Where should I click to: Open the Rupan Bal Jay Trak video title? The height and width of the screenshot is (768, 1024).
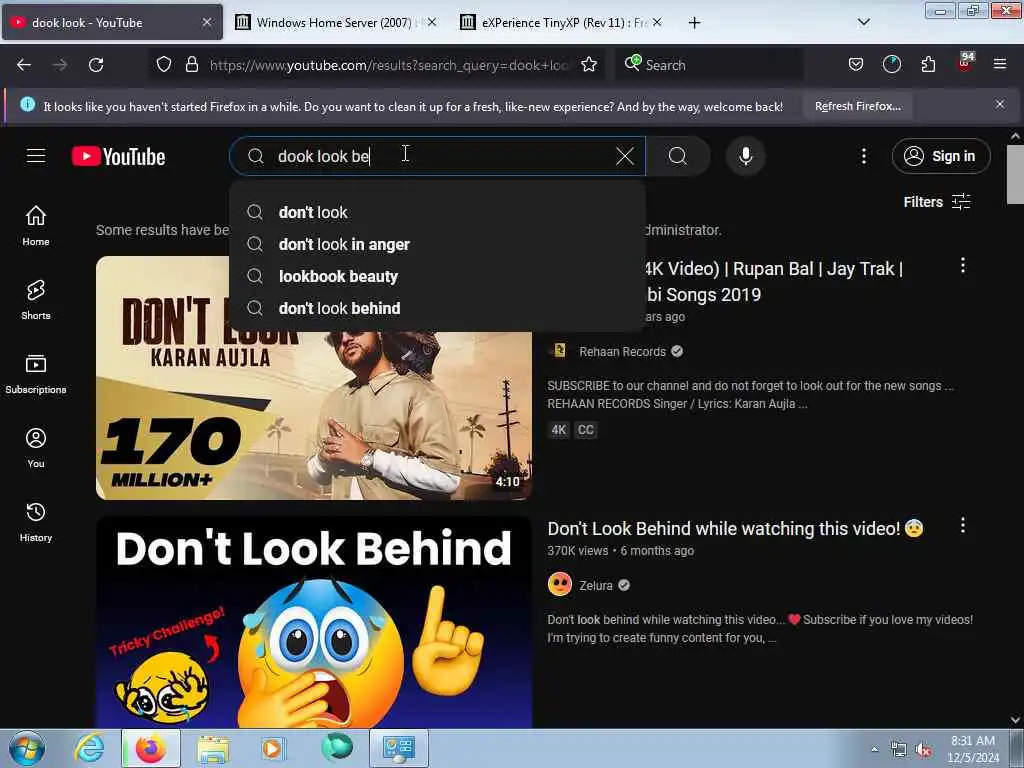point(775,281)
